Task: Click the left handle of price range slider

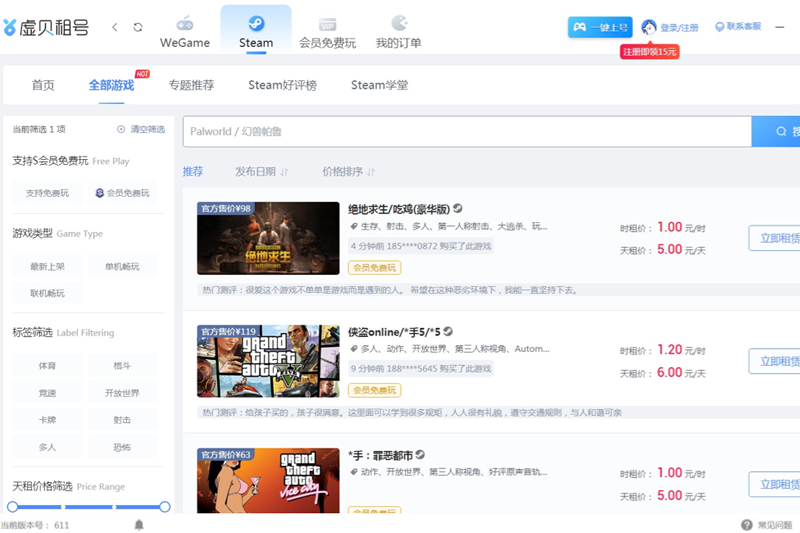Action: [13, 507]
